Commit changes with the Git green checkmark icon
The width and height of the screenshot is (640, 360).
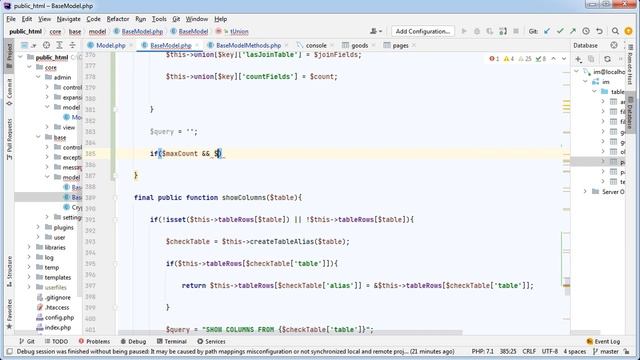point(560,31)
